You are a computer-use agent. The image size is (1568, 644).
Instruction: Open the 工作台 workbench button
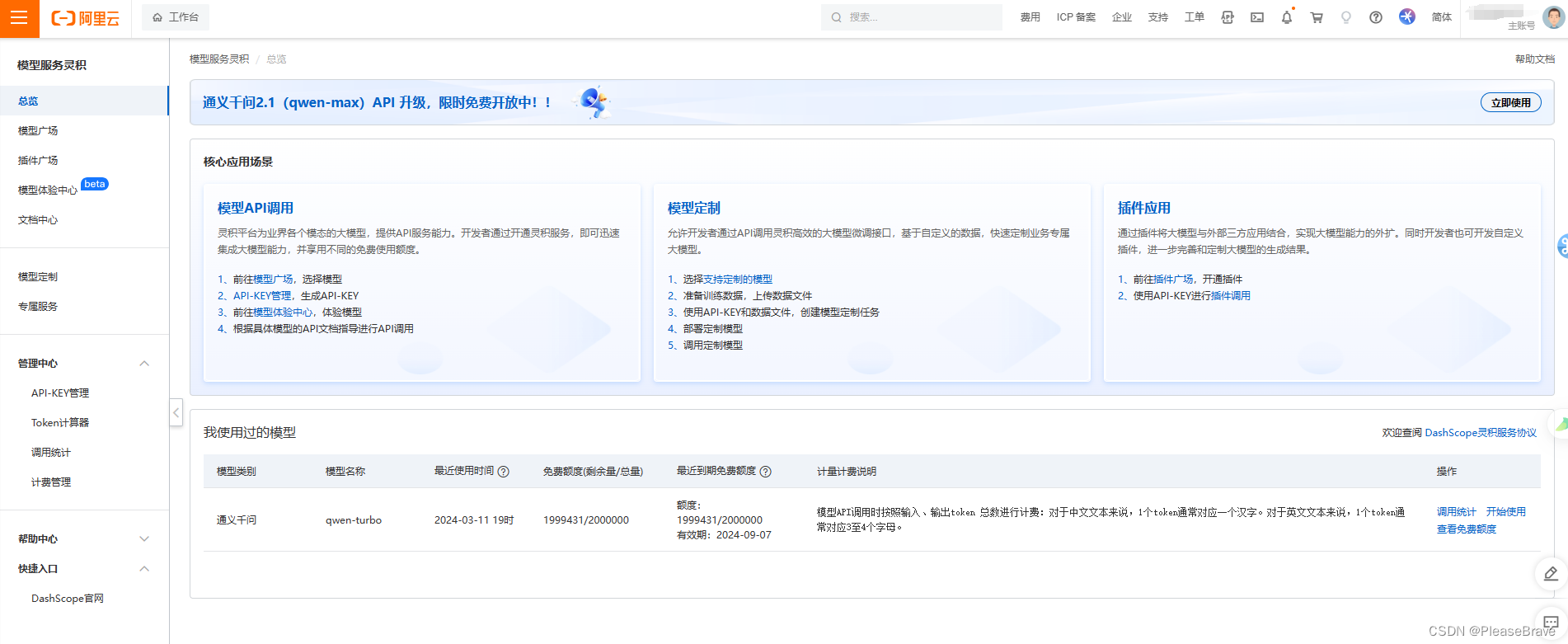(176, 17)
